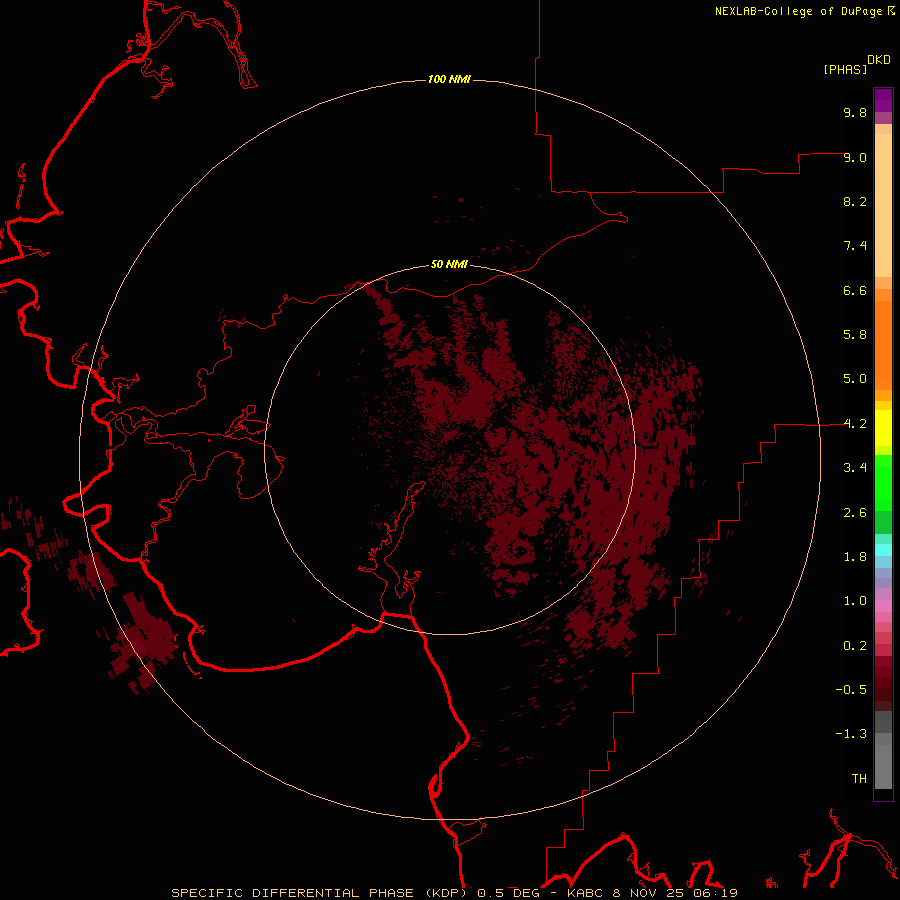Click the [PHAS] units label
Image resolution: width=900 pixels, height=900 pixels.
(845, 69)
